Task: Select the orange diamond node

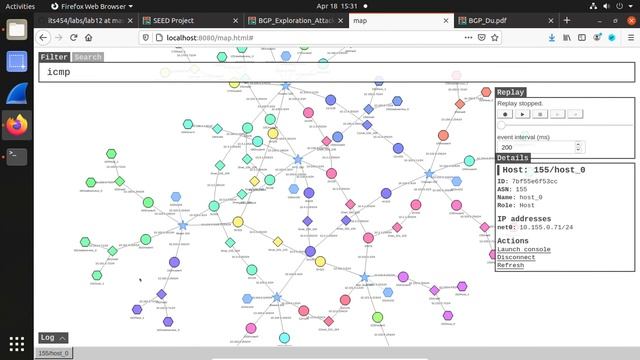Action: [460, 104]
